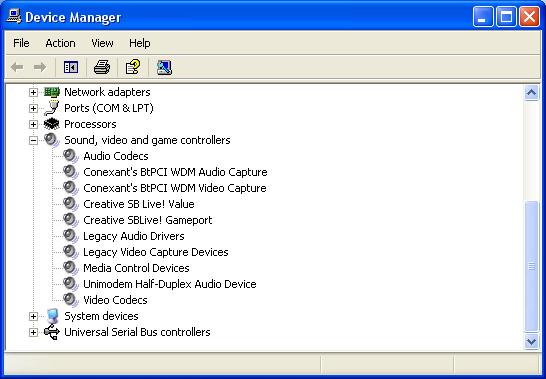
Task: Click the Universal Serial Bus controllers icon
Action: [x=52, y=332]
